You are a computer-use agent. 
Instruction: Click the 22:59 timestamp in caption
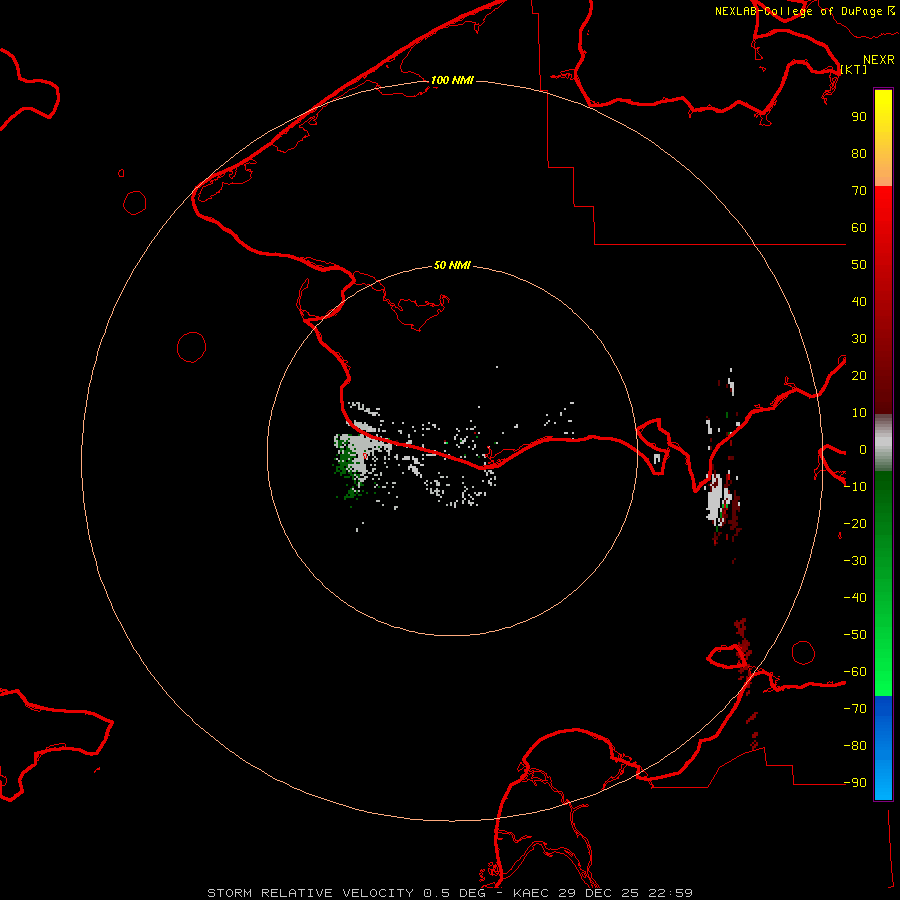point(670,893)
